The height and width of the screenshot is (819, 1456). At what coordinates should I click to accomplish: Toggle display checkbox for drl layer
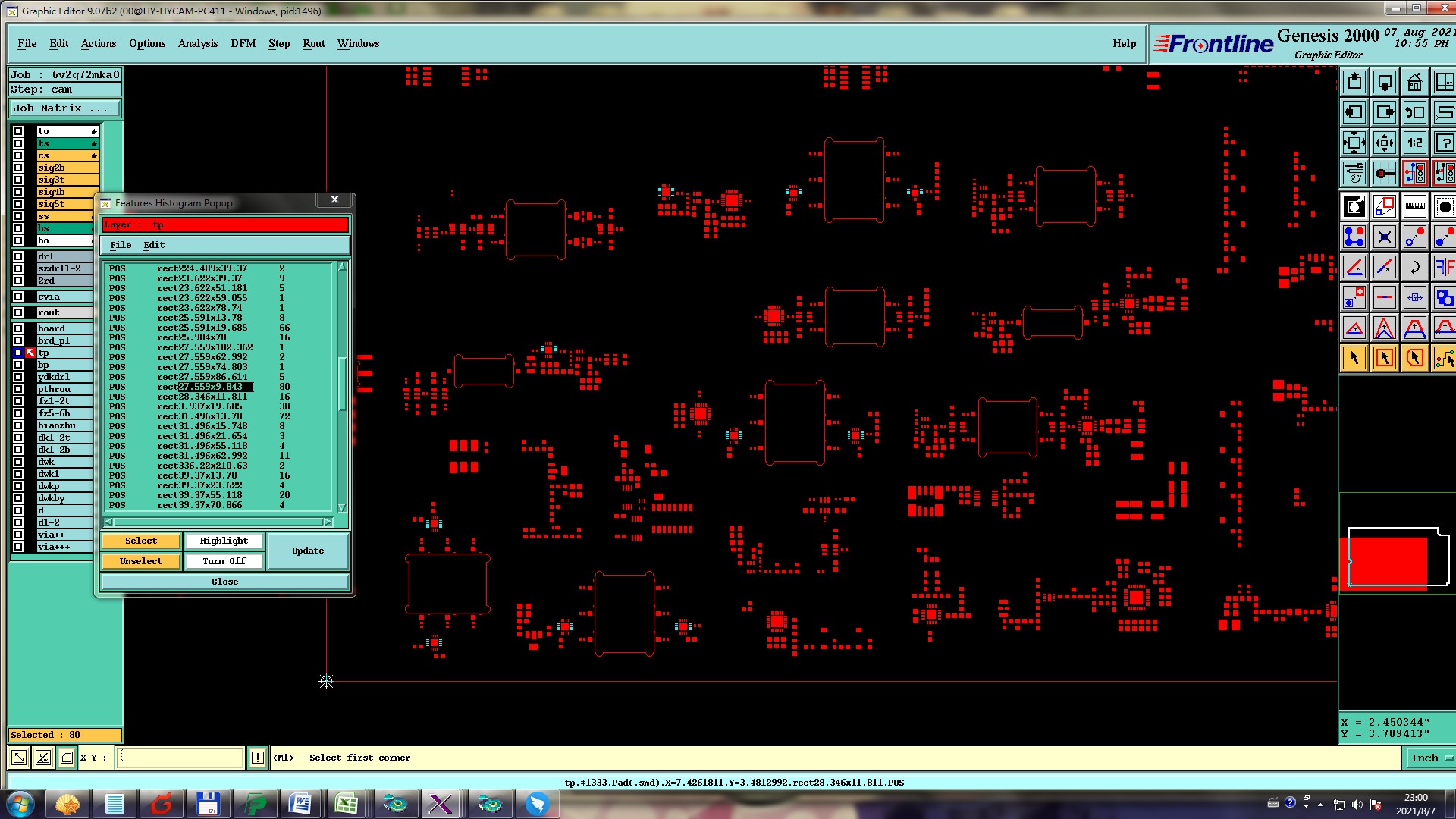point(18,256)
